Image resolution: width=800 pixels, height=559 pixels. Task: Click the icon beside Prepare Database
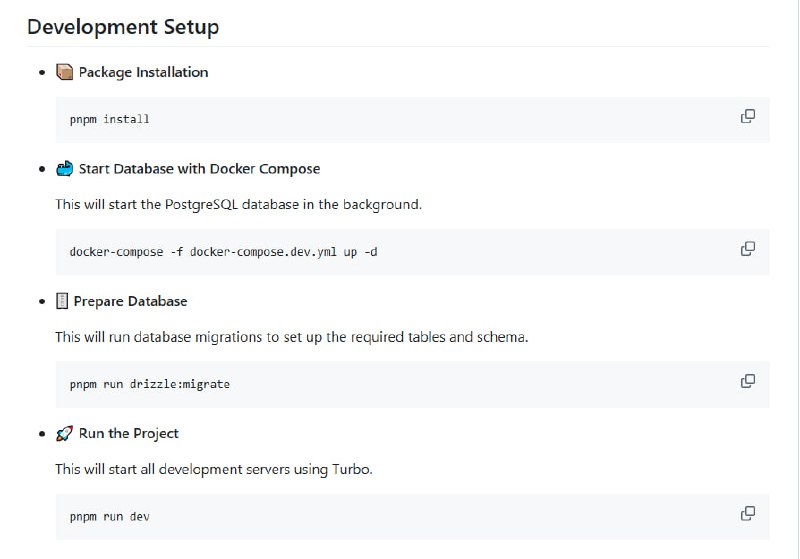click(x=62, y=301)
